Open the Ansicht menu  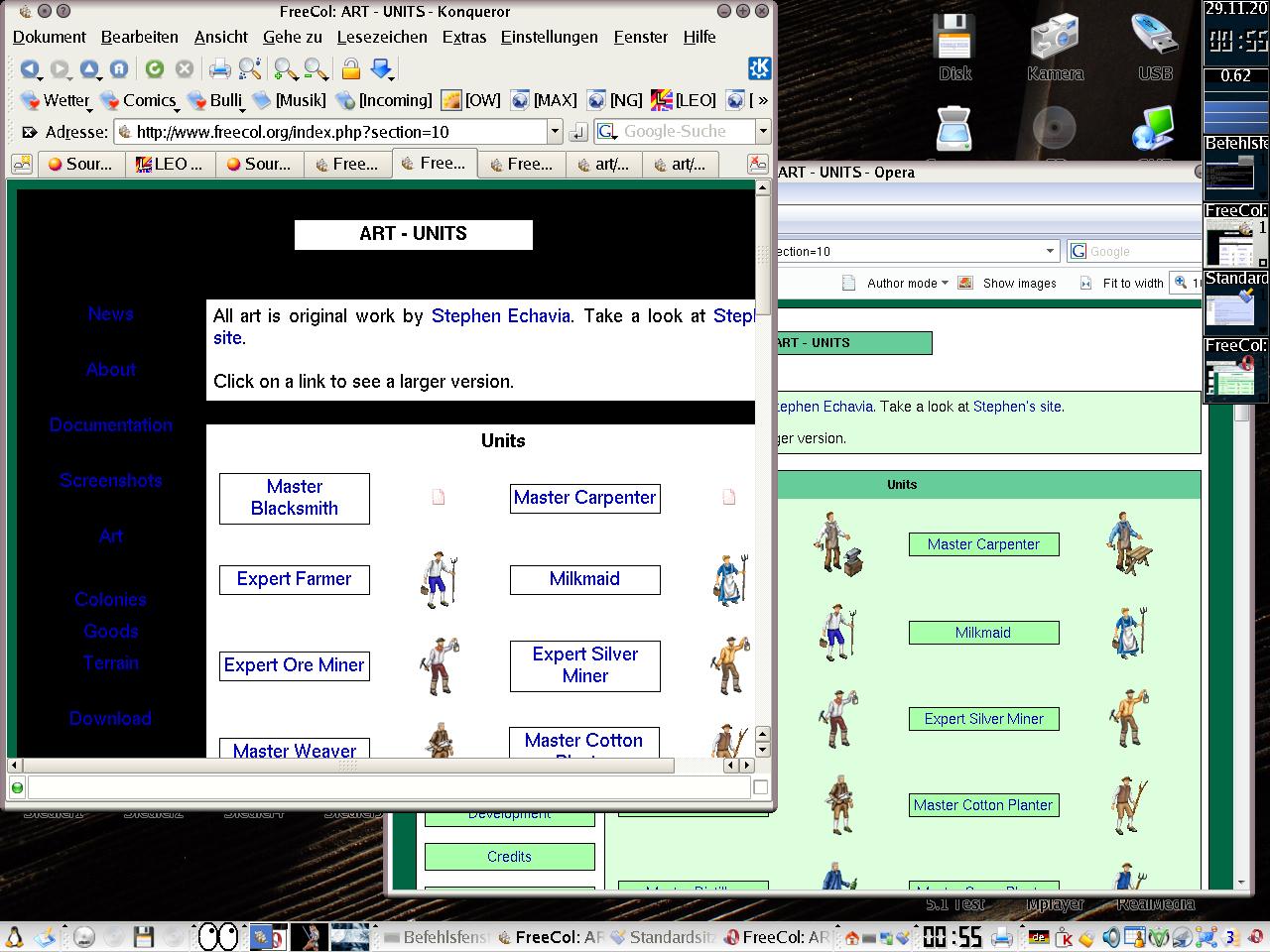click(x=221, y=37)
